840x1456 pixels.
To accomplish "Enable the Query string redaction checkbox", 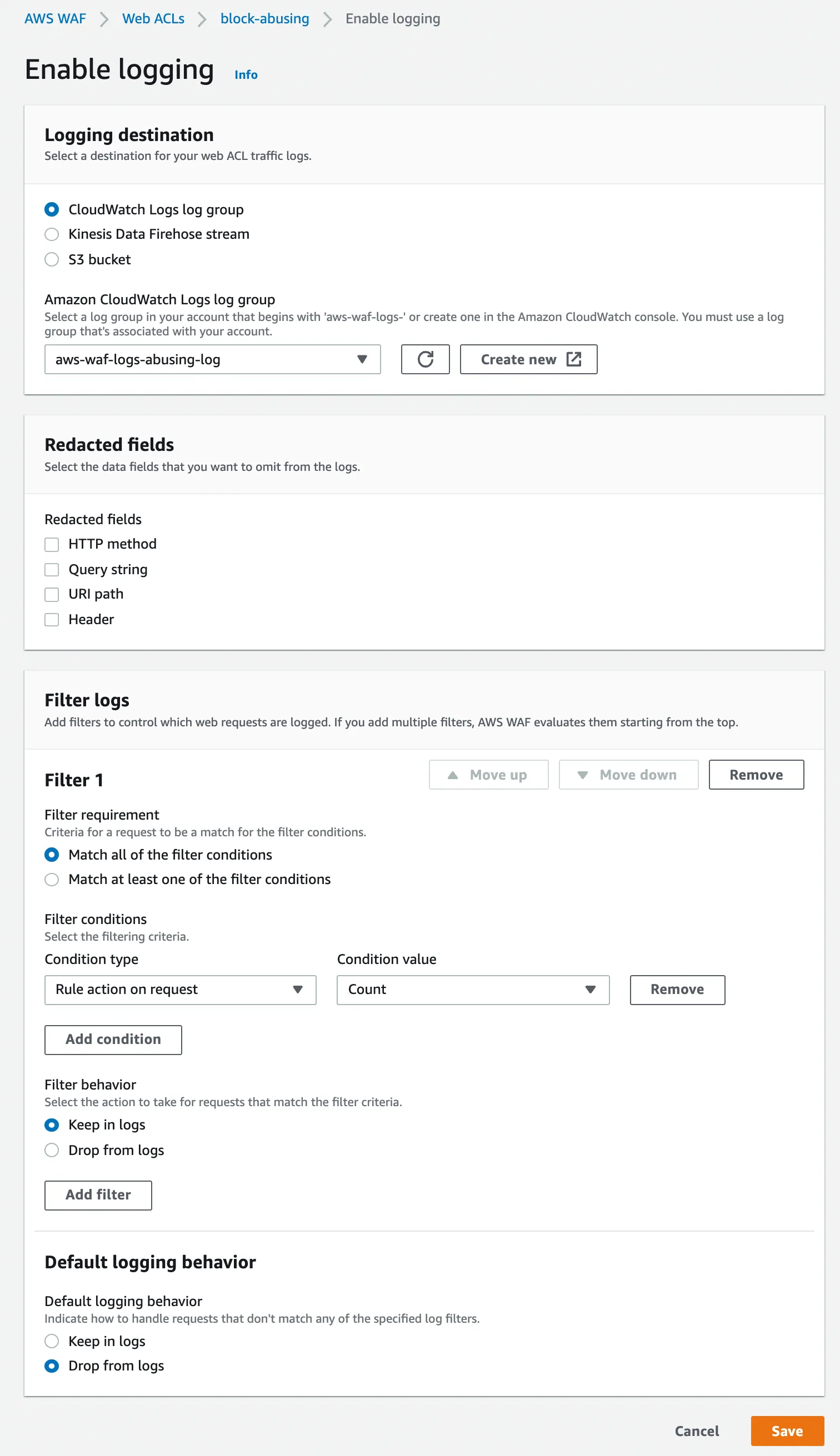I will [52, 570].
